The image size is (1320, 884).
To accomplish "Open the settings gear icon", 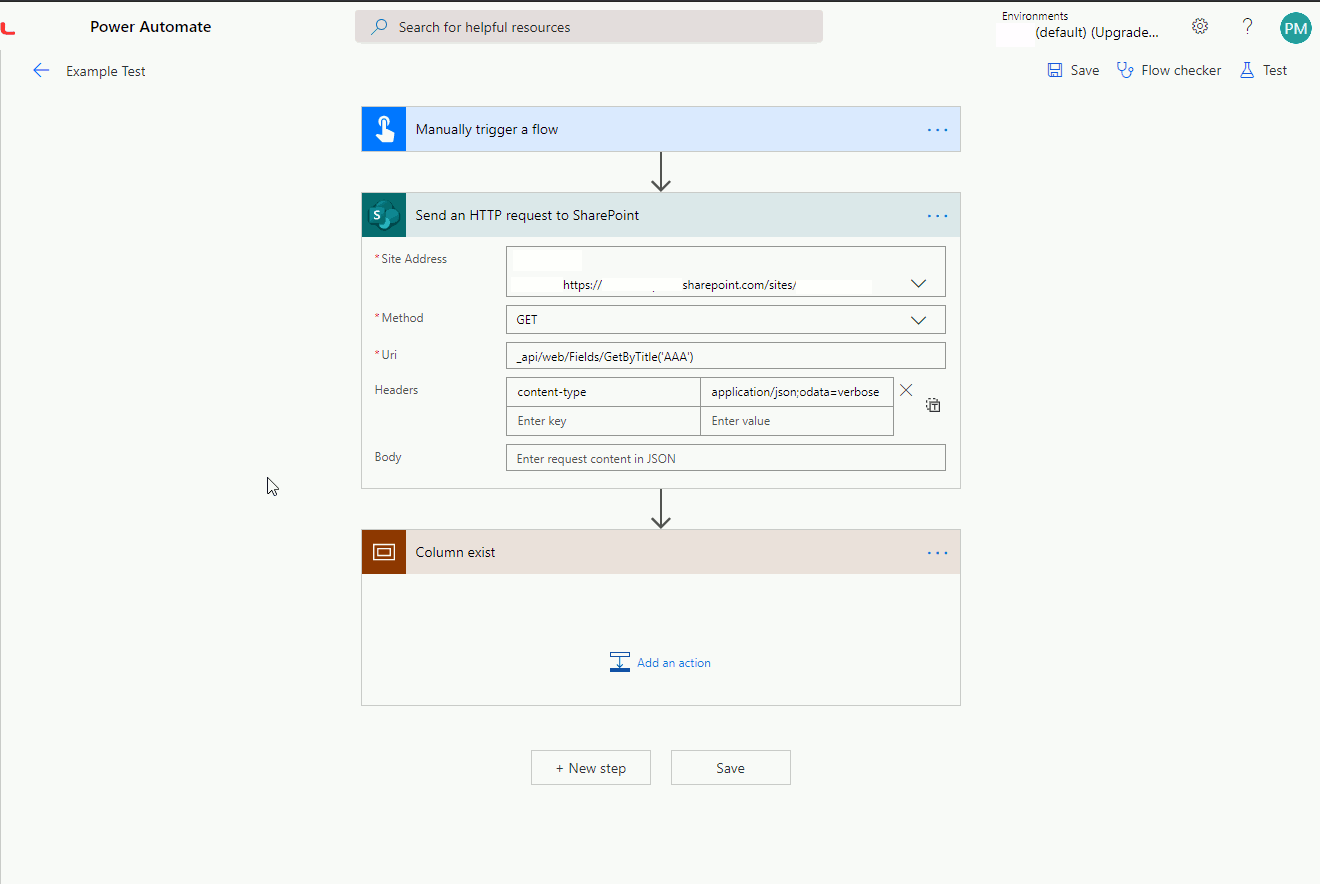I will (x=1200, y=27).
